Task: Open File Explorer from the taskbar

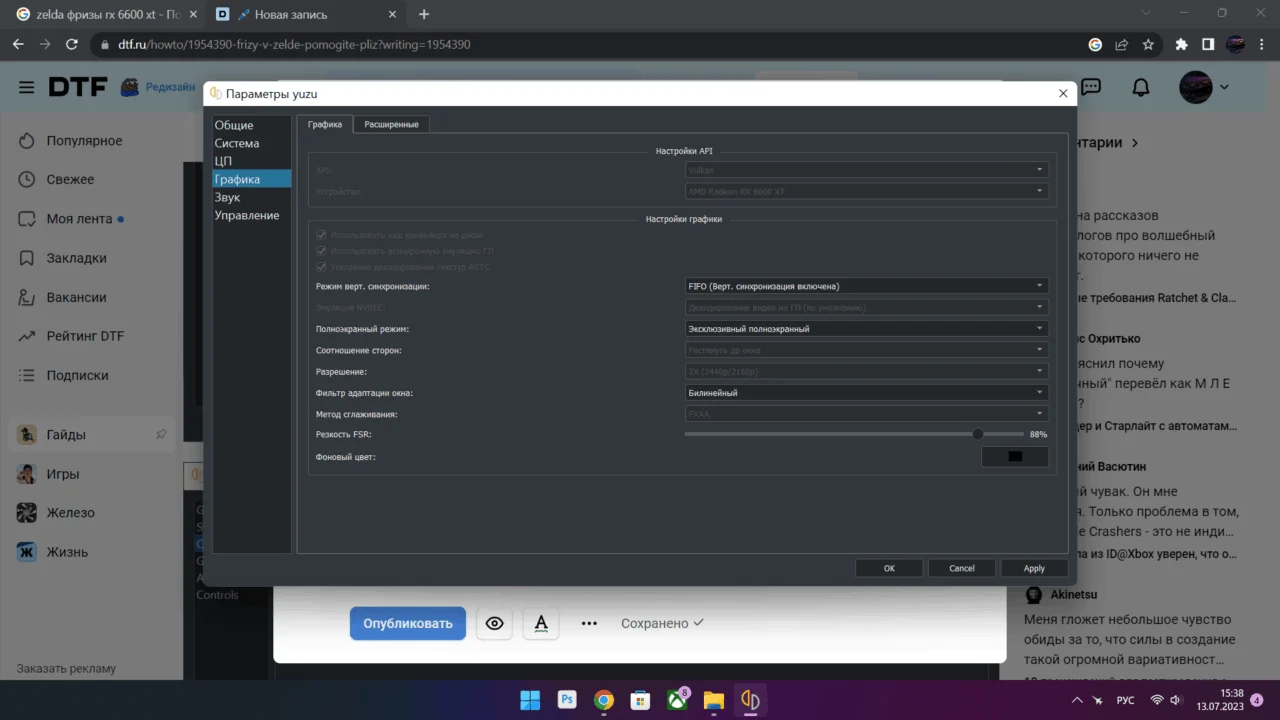Action: tap(714, 700)
